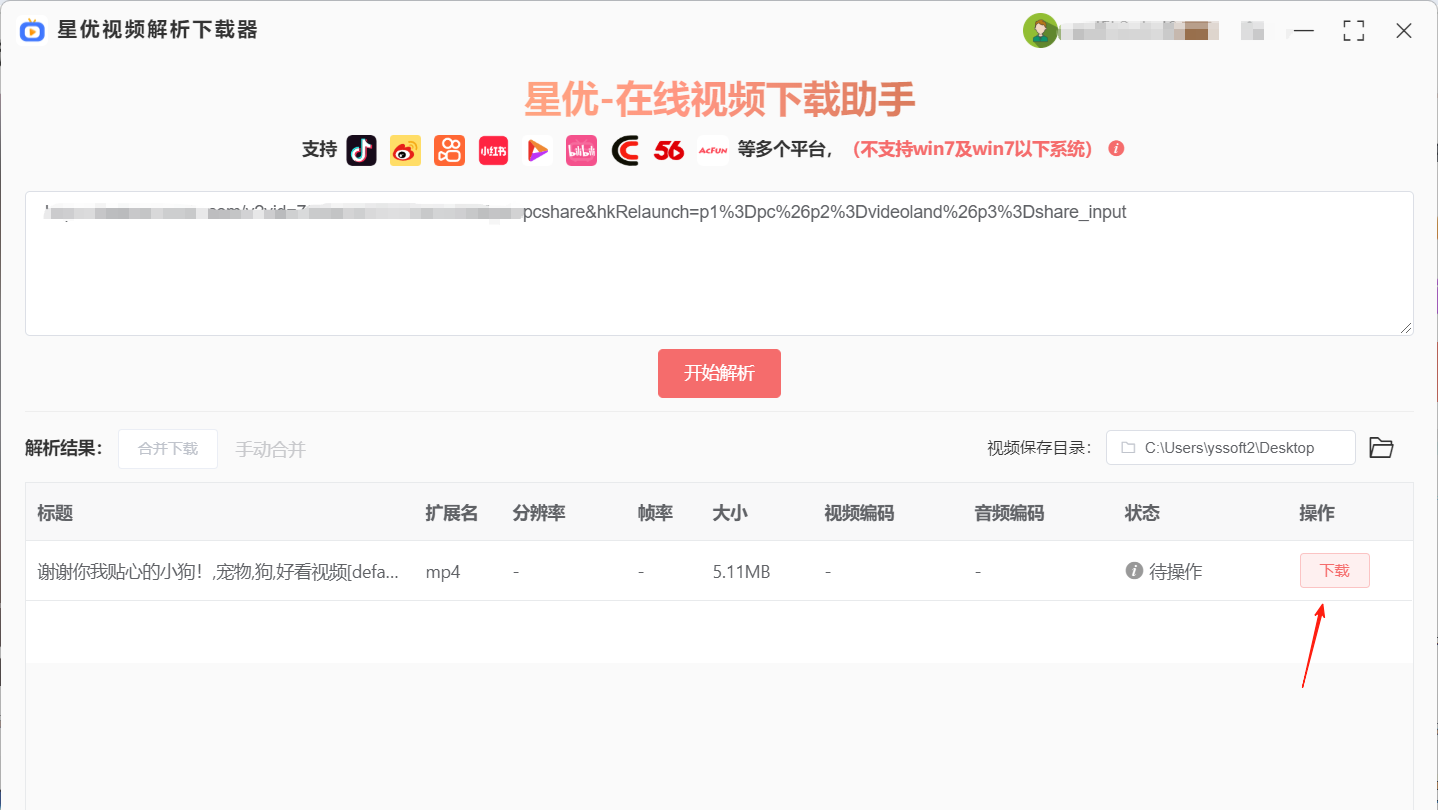Click the info icon beside 待操作 status
The height and width of the screenshot is (810, 1438).
tap(1134, 571)
